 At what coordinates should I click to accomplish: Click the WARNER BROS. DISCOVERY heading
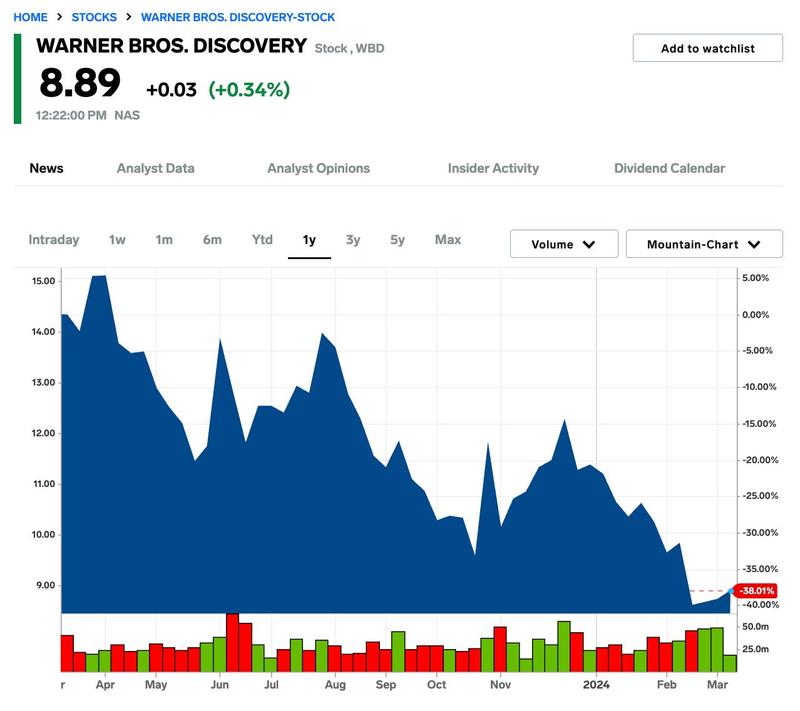click(x=171, y=46)
